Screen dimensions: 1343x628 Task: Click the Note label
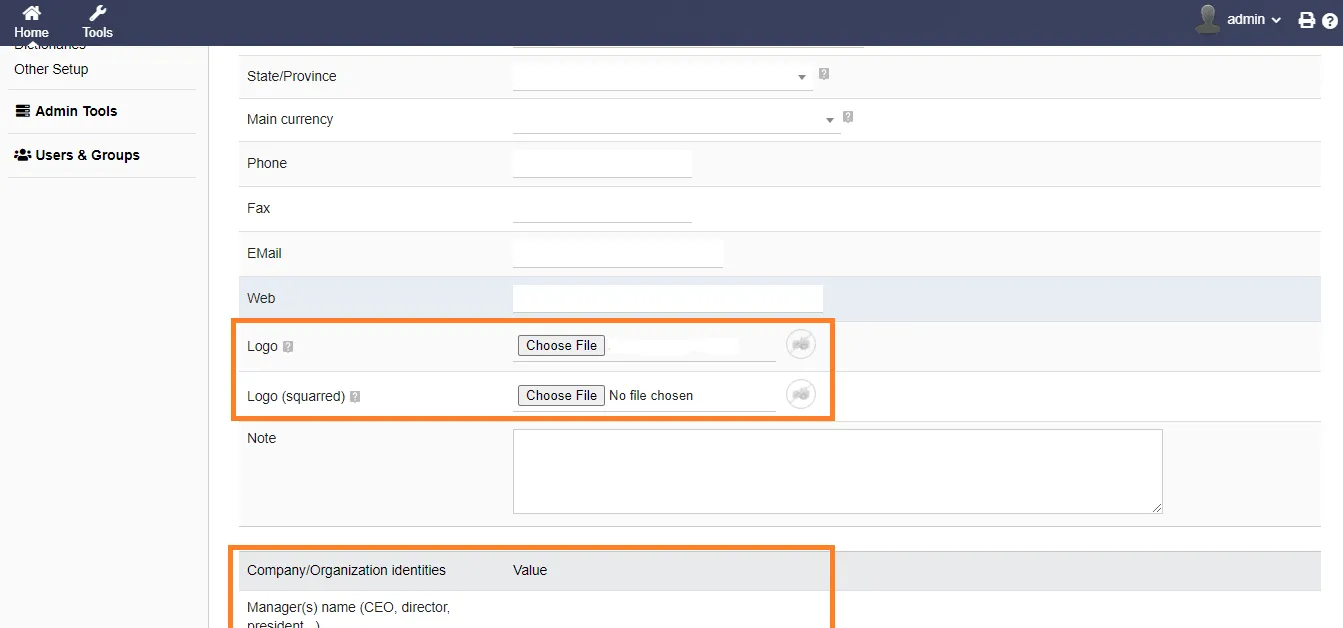tap(262, 438)
